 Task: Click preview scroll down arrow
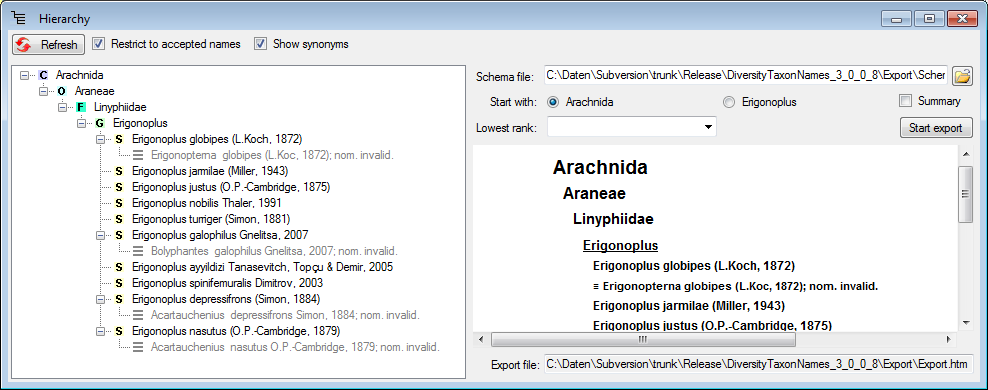965,324
